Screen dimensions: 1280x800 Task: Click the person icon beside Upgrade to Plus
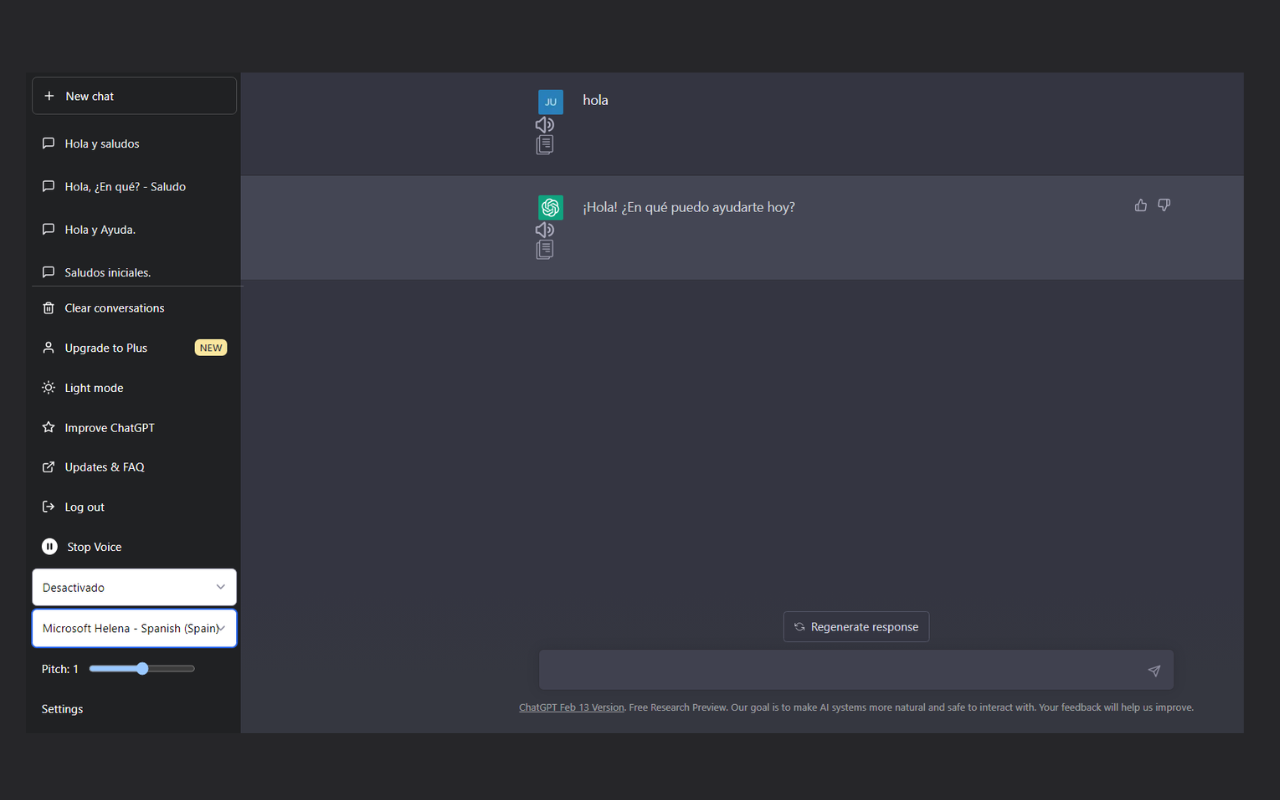coord(48,348)
